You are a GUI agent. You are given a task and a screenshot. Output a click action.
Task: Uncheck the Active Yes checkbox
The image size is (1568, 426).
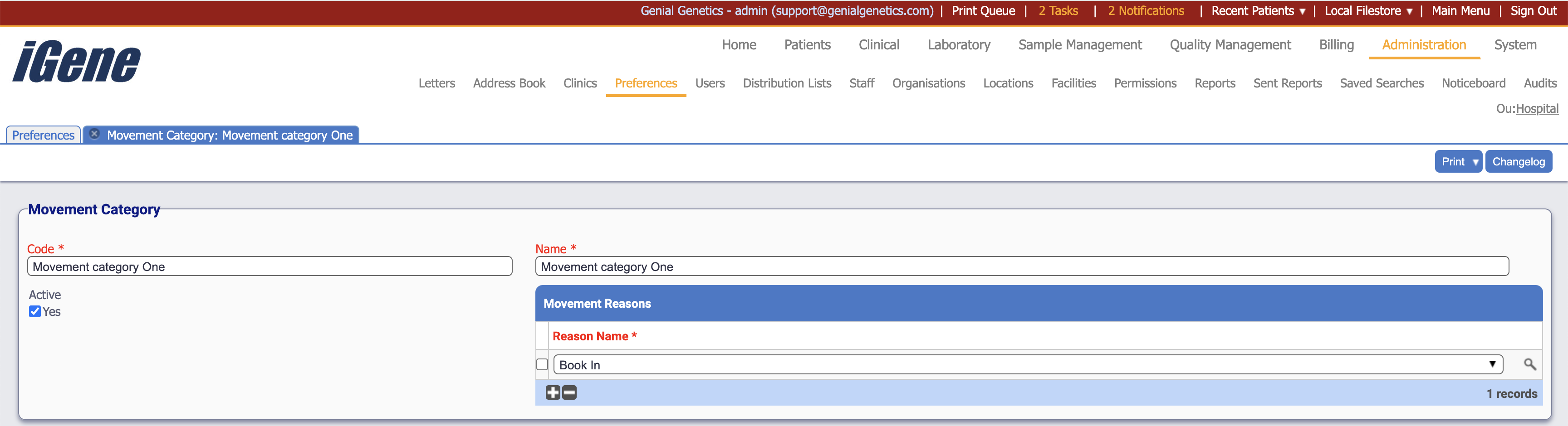tap(35, 312)
